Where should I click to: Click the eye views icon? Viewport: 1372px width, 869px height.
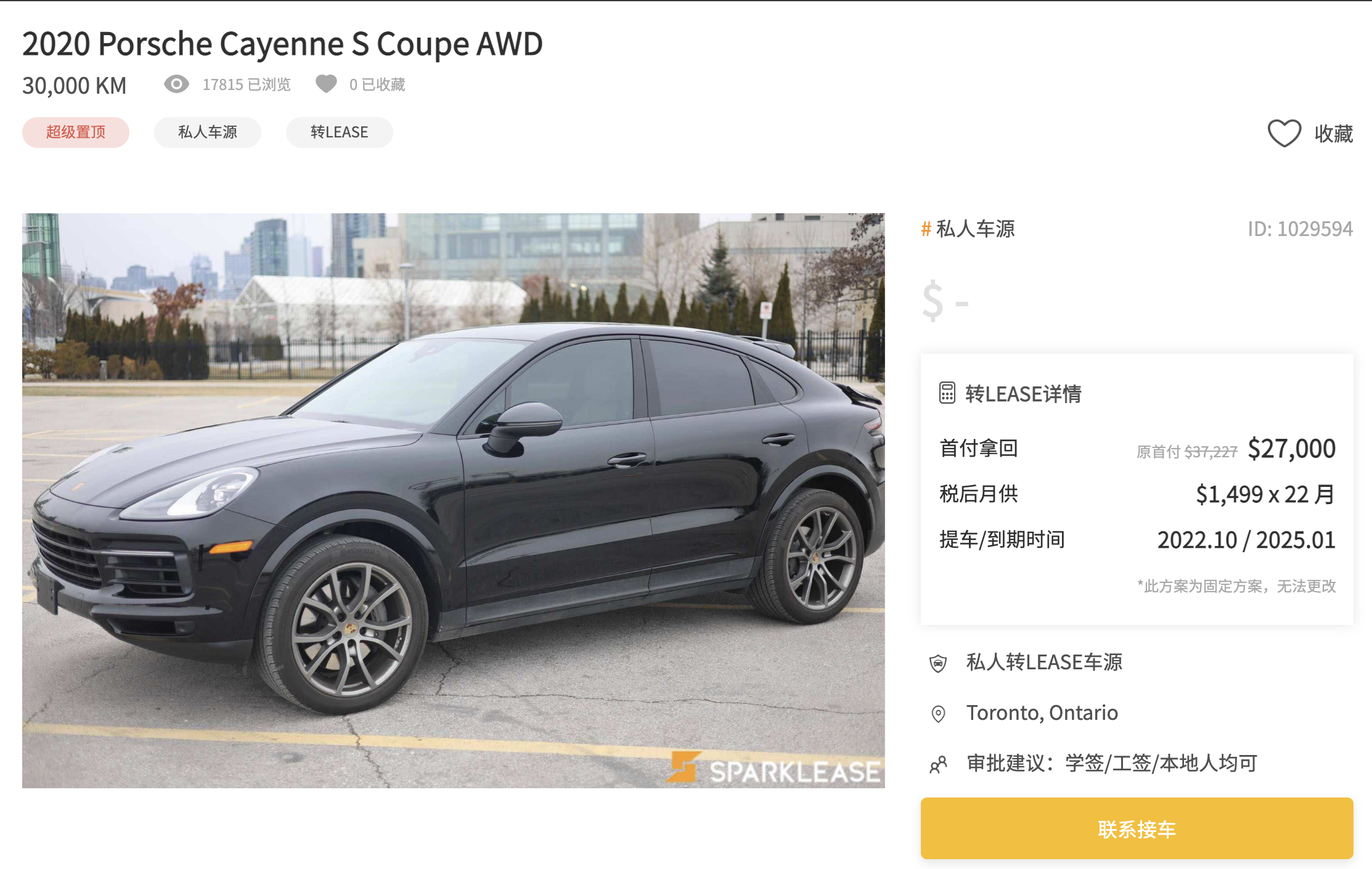(x=176, y=84)
